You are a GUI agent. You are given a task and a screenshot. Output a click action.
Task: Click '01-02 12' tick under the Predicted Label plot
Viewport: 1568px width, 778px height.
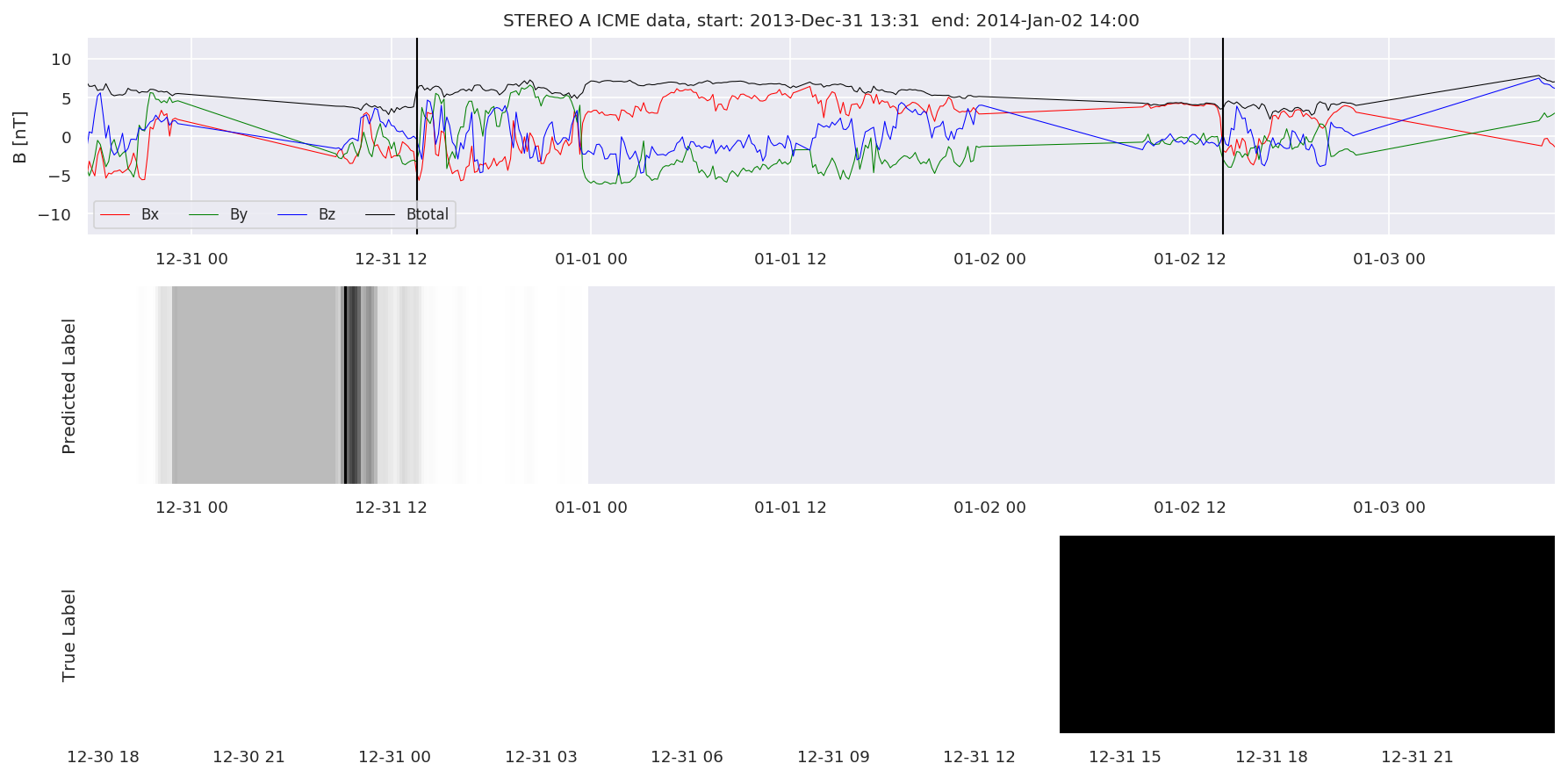tap(1190, 508)
